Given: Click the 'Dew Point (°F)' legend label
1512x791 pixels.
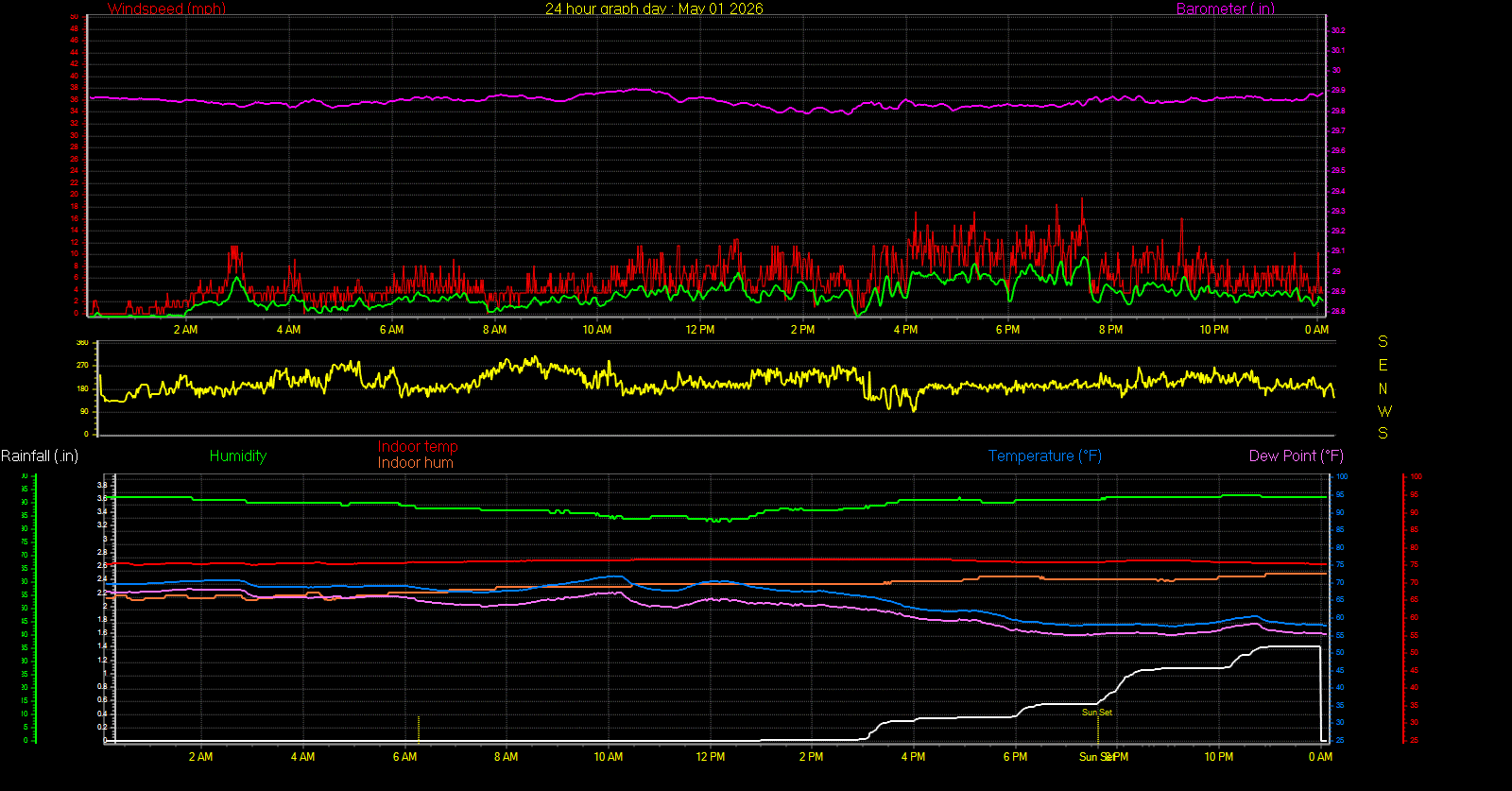Looking at the screenshot, I should 1297,456.
